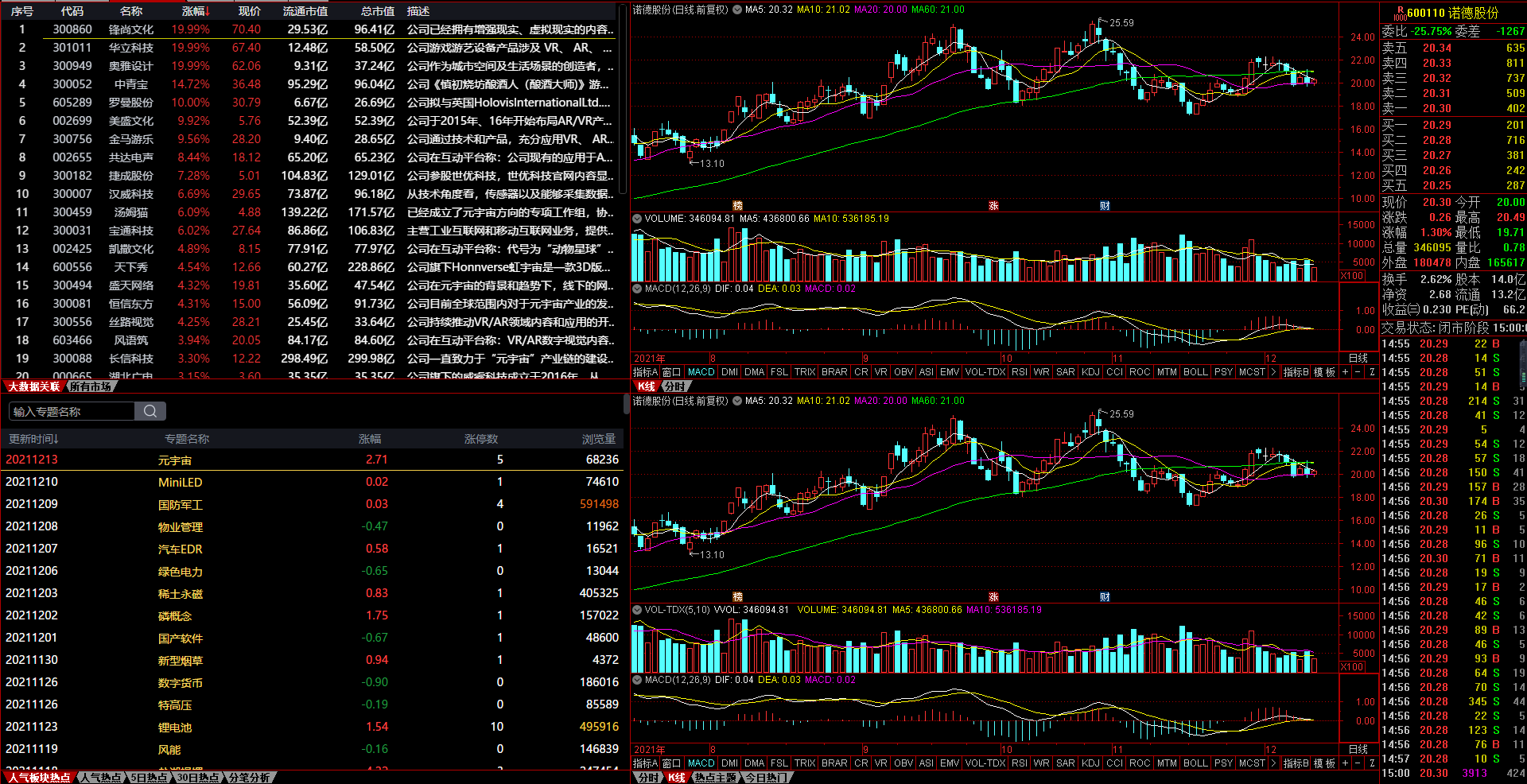The width and height of the screenshot is (1527, 784).
Task: Click the + zoom-in icon in lower indicator bar
Action: coord(1346,763)
